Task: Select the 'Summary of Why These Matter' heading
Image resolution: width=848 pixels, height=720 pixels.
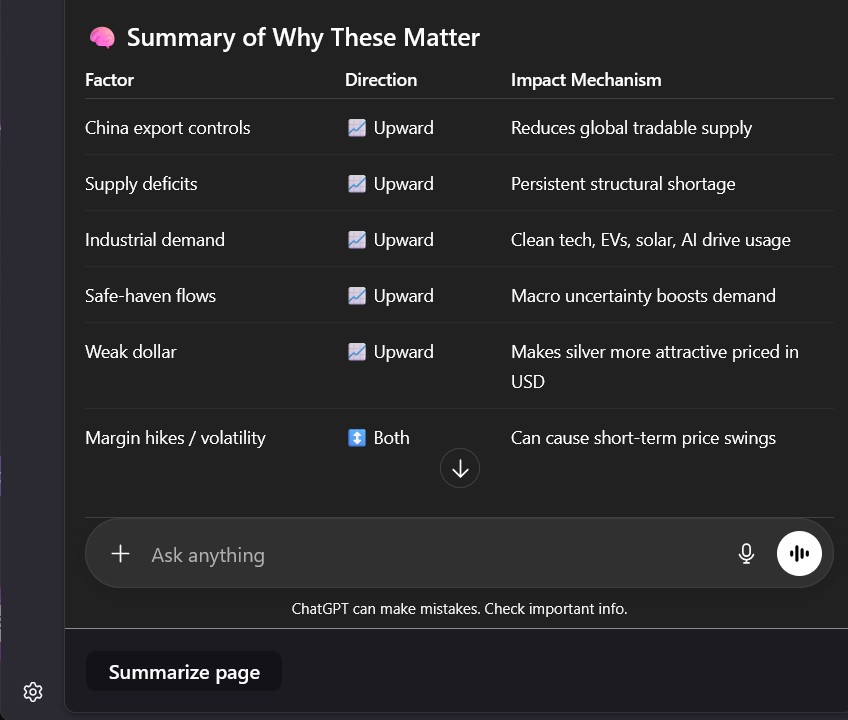Action: (x=303, y=38)
